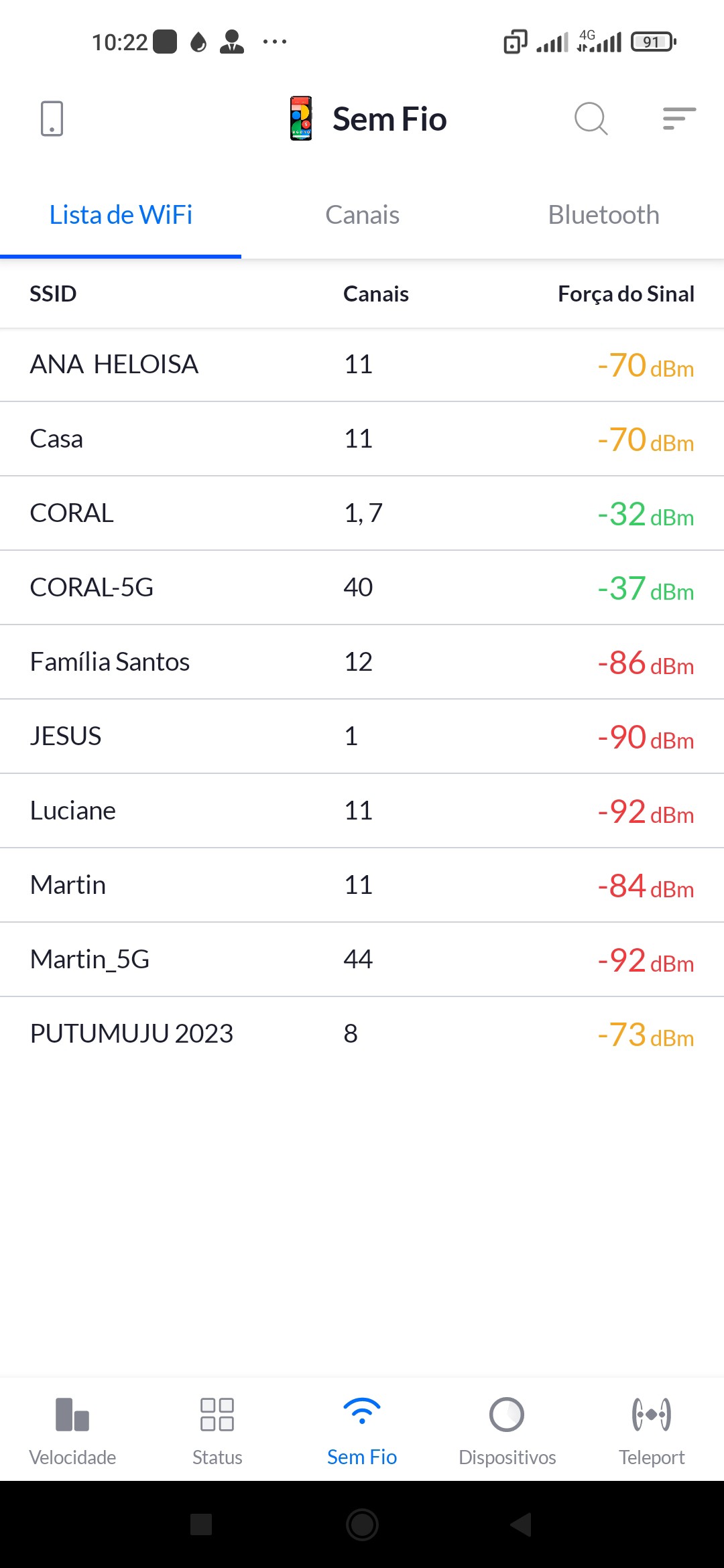Switch to the Canais tab
The width and height of the screenshot is (724, 1568).
362,215
